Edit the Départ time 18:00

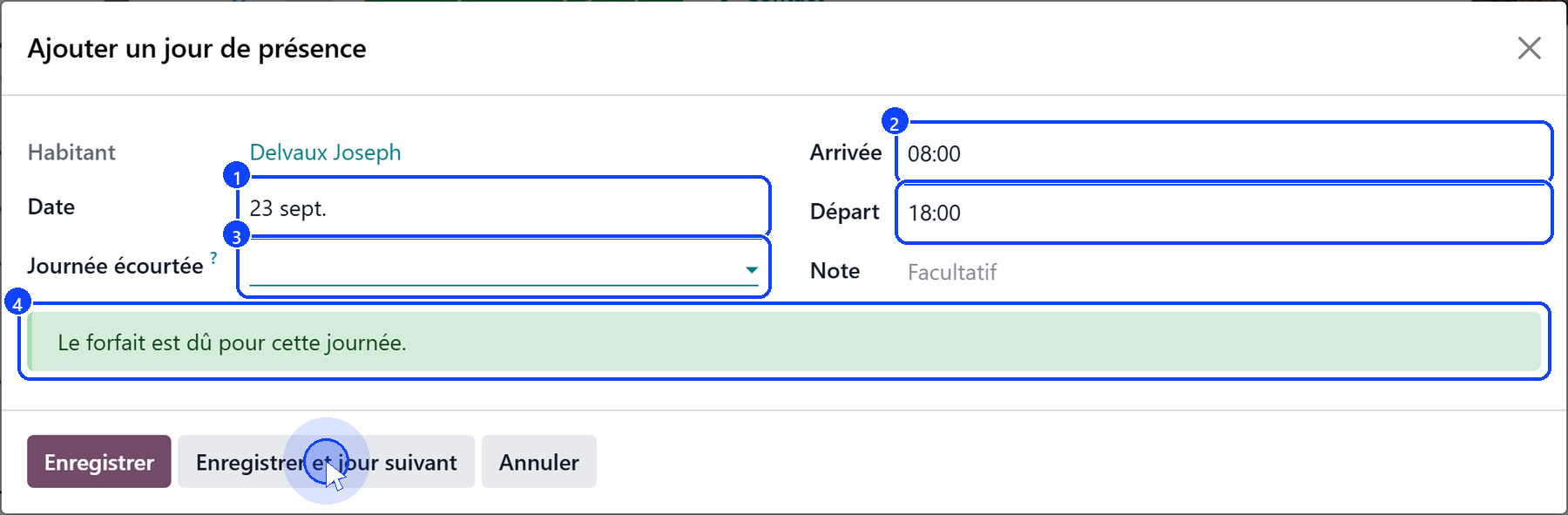click(x=1223, y=213)
